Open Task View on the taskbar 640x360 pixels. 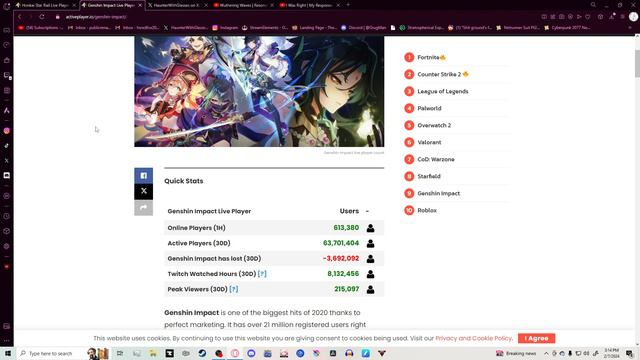pyautogui.click(x=120, y=353)
